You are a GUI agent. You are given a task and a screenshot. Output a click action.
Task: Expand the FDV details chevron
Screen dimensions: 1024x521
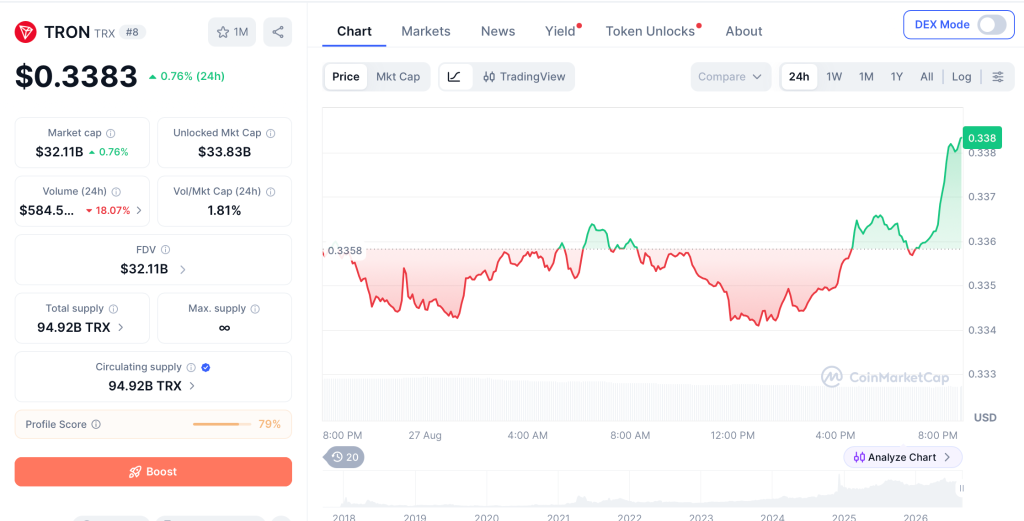(x=182, y=269)
